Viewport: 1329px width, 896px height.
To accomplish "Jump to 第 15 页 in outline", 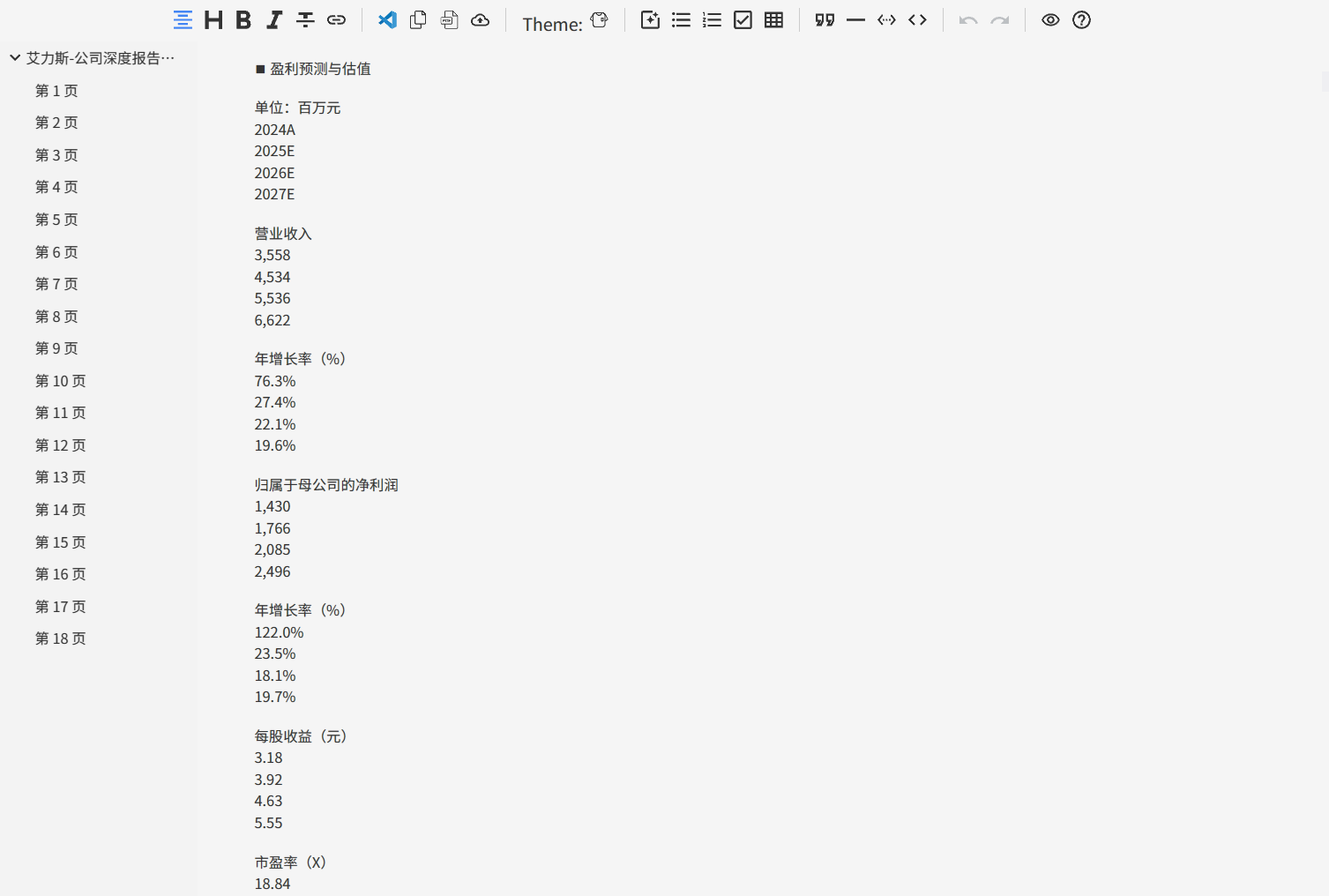I will pyautogui.click(x=61, y=542).
